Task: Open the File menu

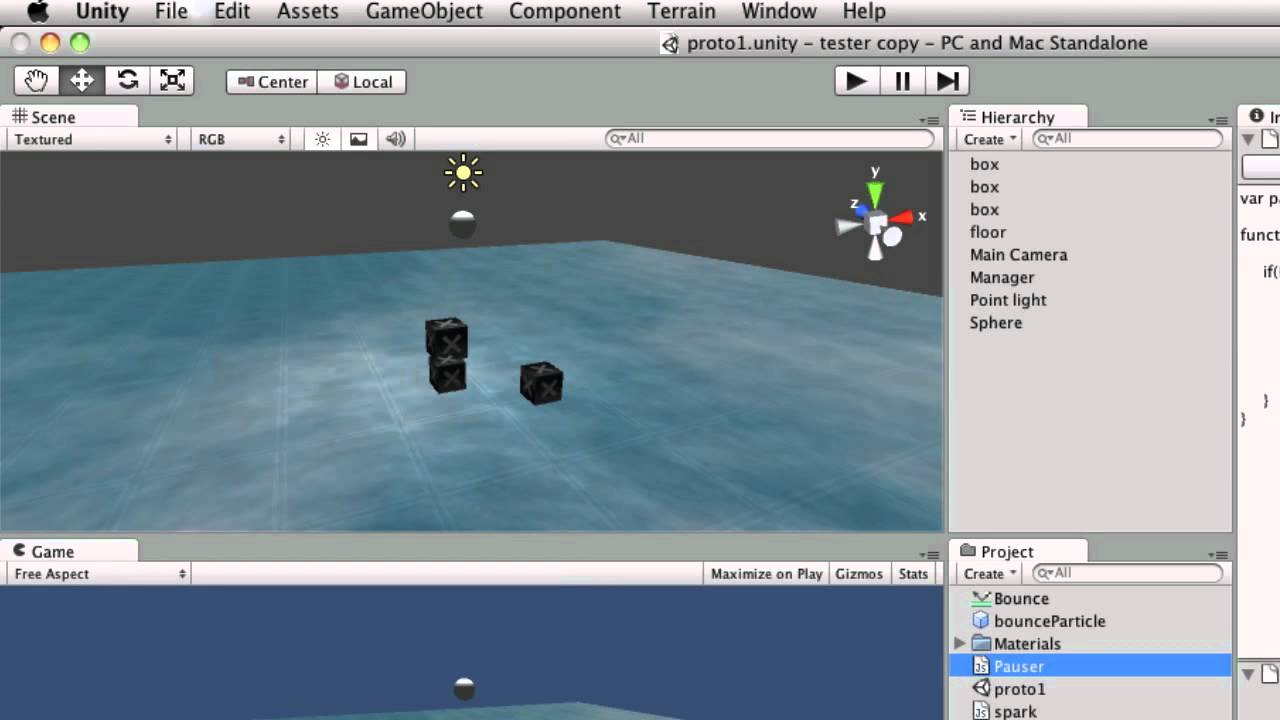Action: tap(171, 12)
